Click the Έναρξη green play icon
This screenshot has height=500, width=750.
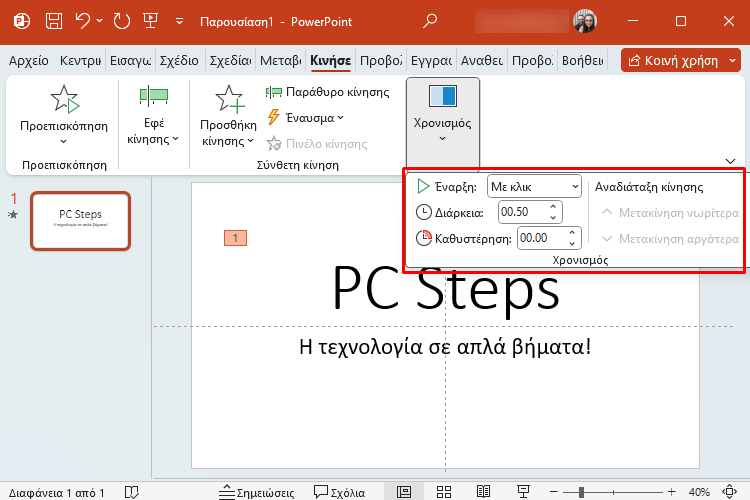[423, 186]
